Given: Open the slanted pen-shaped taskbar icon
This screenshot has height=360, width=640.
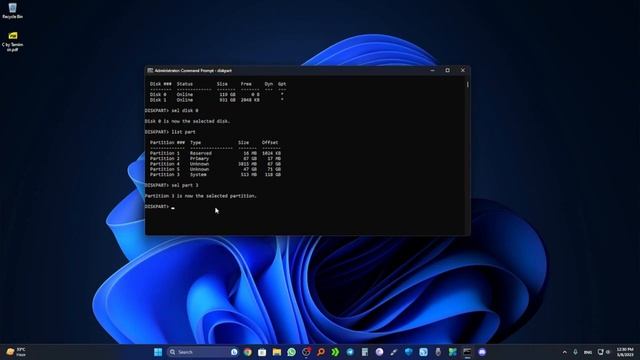Looking at the screenshot, I should tap(394, 352).
